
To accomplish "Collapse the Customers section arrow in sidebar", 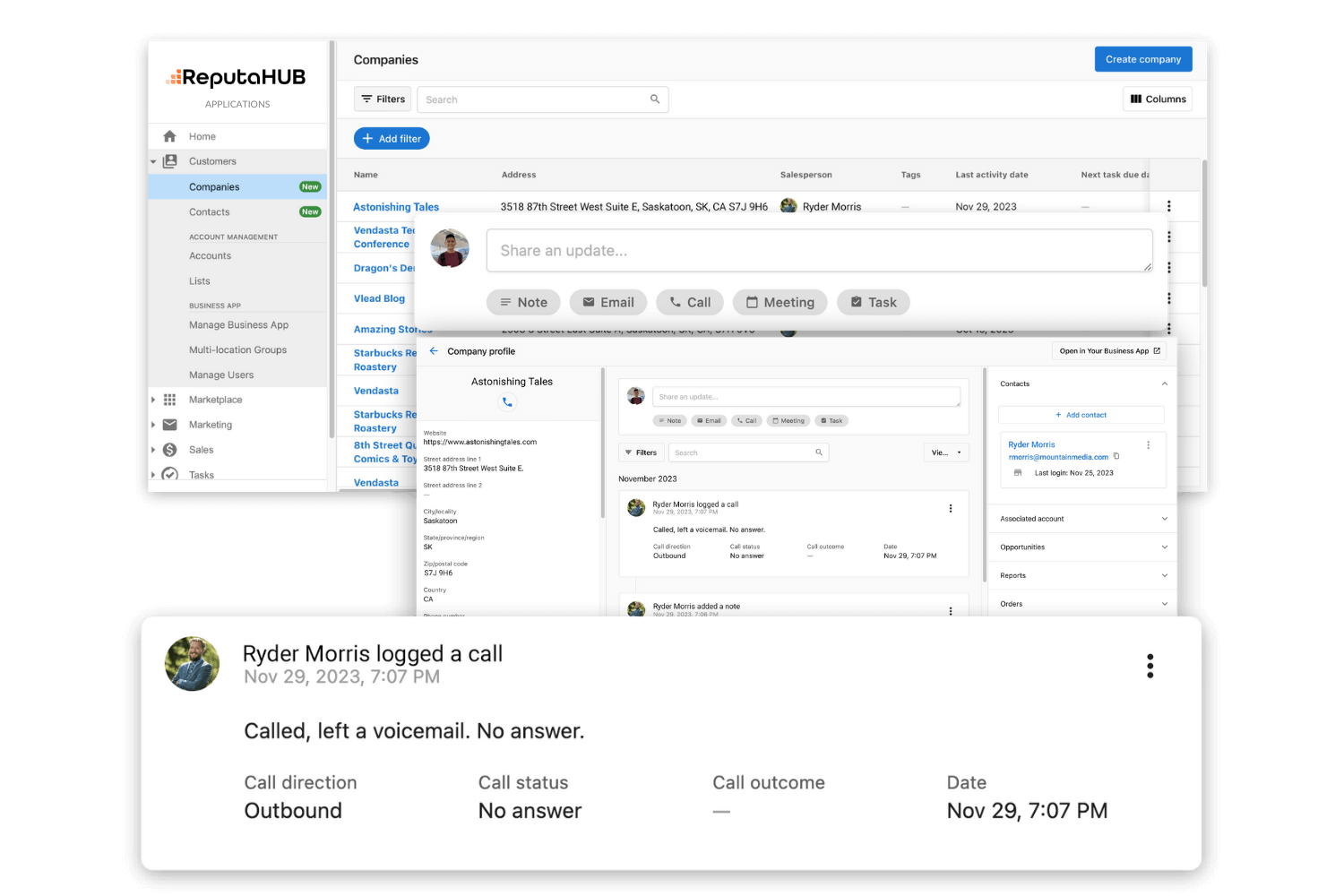I will [153, 162].
